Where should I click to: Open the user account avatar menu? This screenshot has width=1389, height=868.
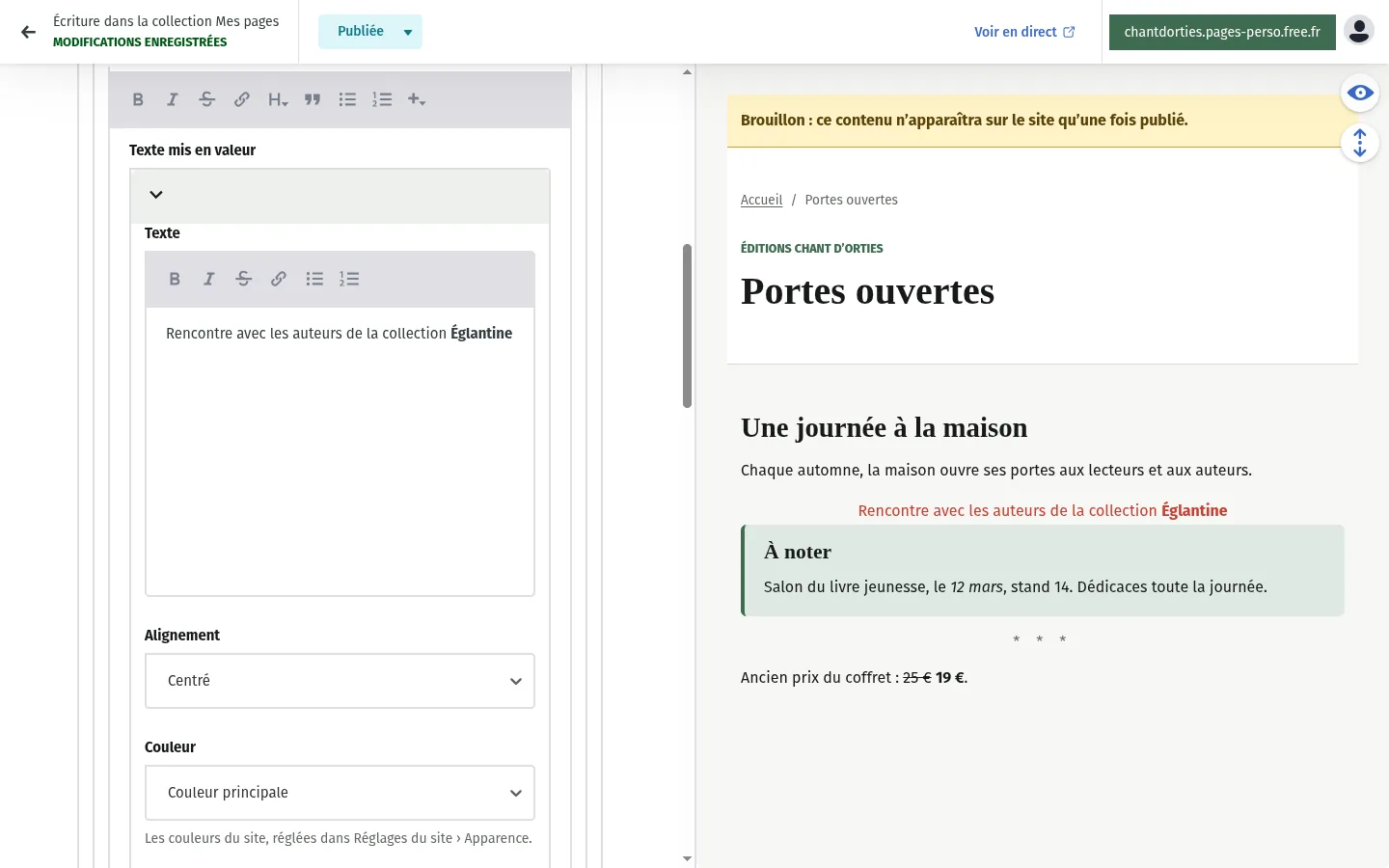click(x=1359, y=31)
